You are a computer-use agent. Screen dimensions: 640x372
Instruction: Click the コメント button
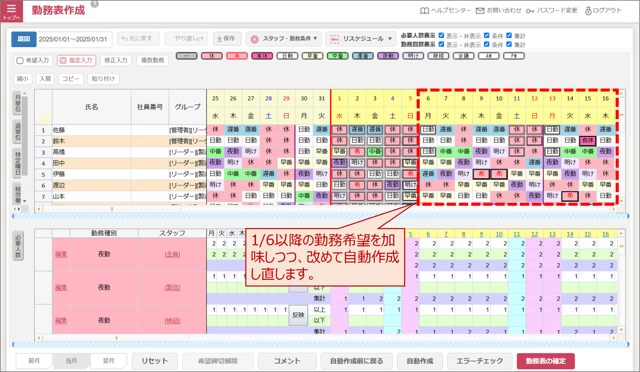287,361
